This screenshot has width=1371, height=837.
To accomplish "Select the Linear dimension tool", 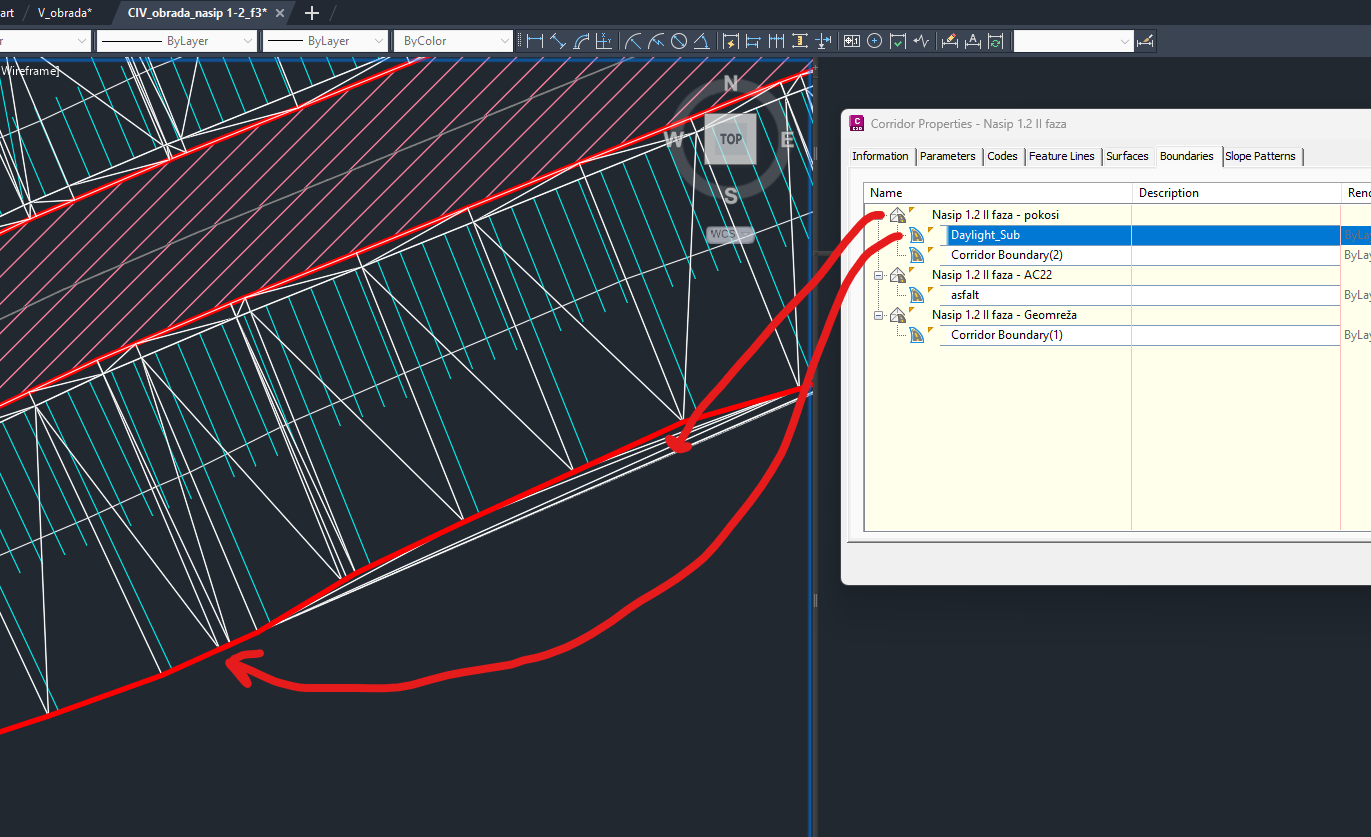I will 535,41.
